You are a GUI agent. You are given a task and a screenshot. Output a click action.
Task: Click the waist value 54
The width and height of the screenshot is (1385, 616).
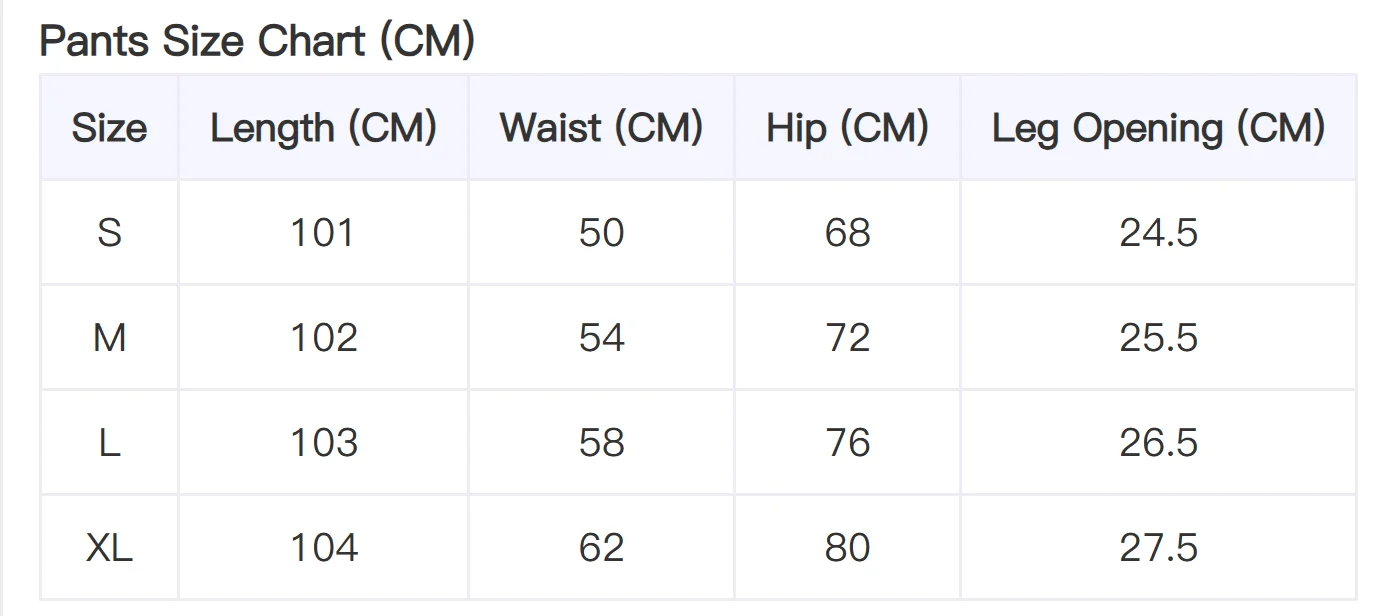pos(601,338)
